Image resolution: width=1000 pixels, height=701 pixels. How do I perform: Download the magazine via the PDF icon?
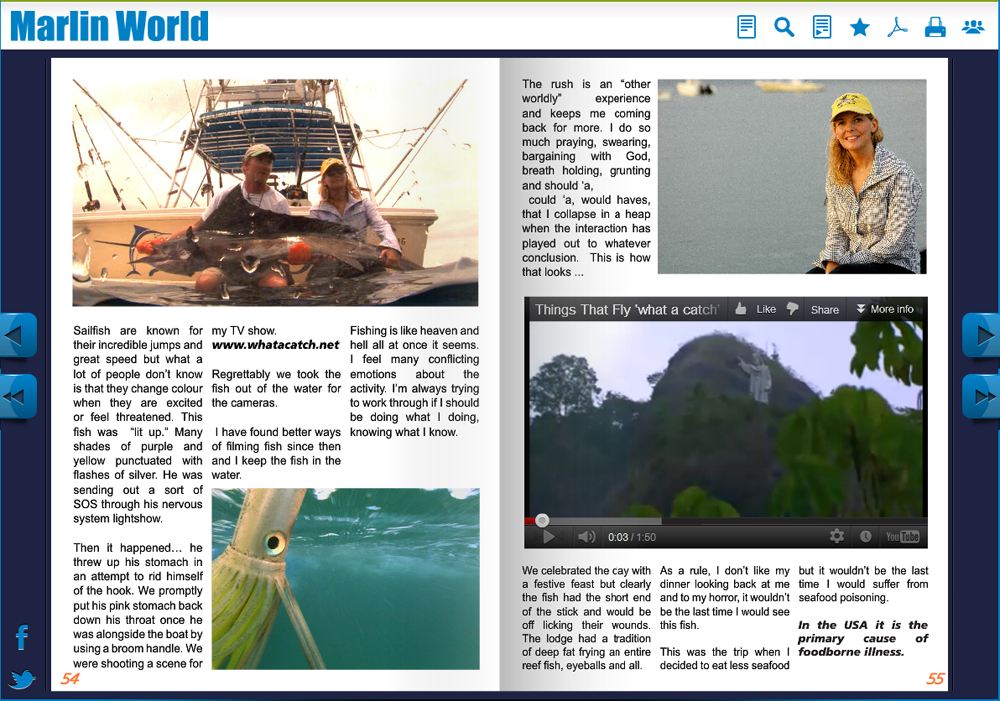(x=897, y=27)
